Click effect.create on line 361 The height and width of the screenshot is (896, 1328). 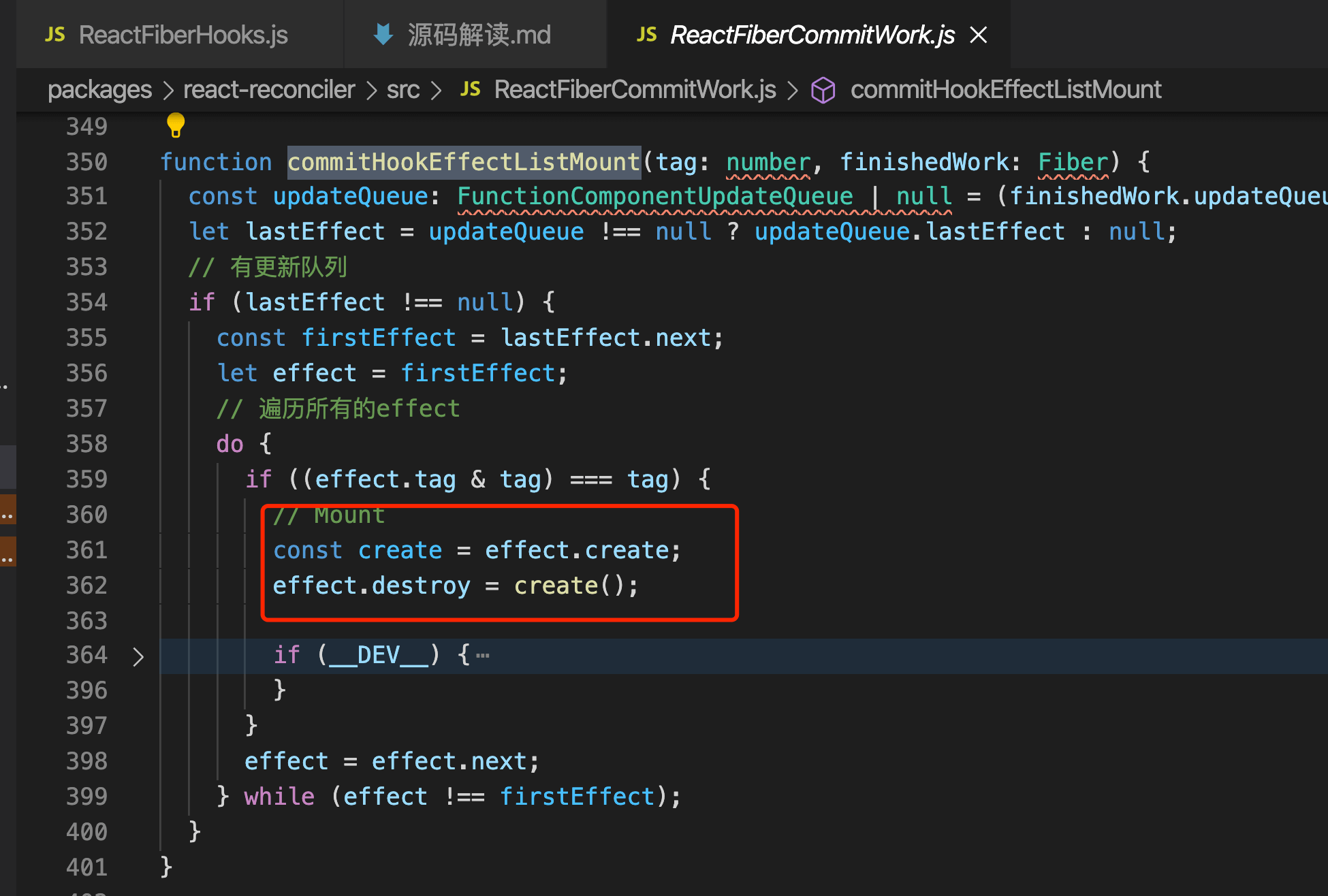click(x=578, y=550)
